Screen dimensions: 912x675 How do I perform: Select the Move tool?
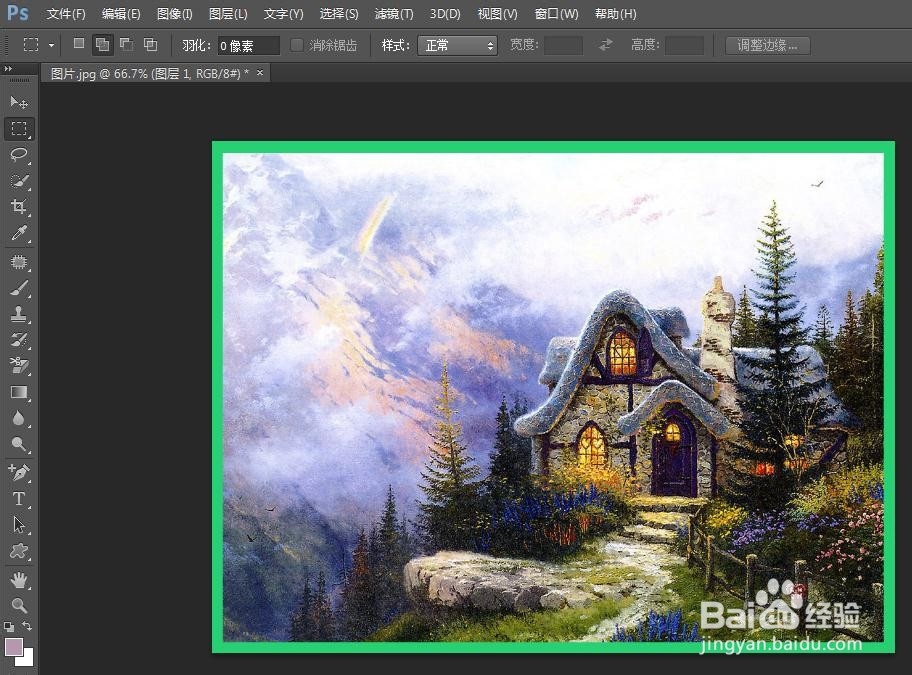(19, 103)
